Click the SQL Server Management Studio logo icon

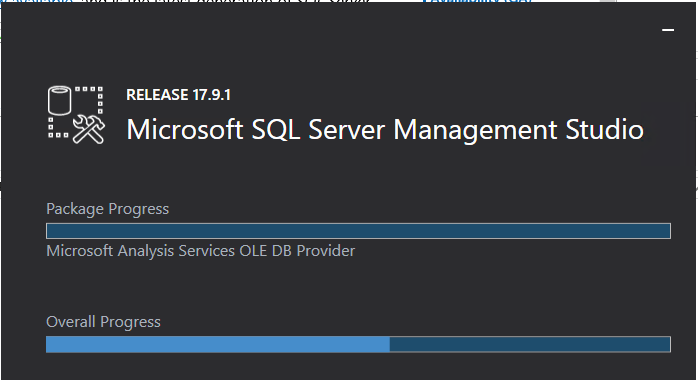click(76, 115)
